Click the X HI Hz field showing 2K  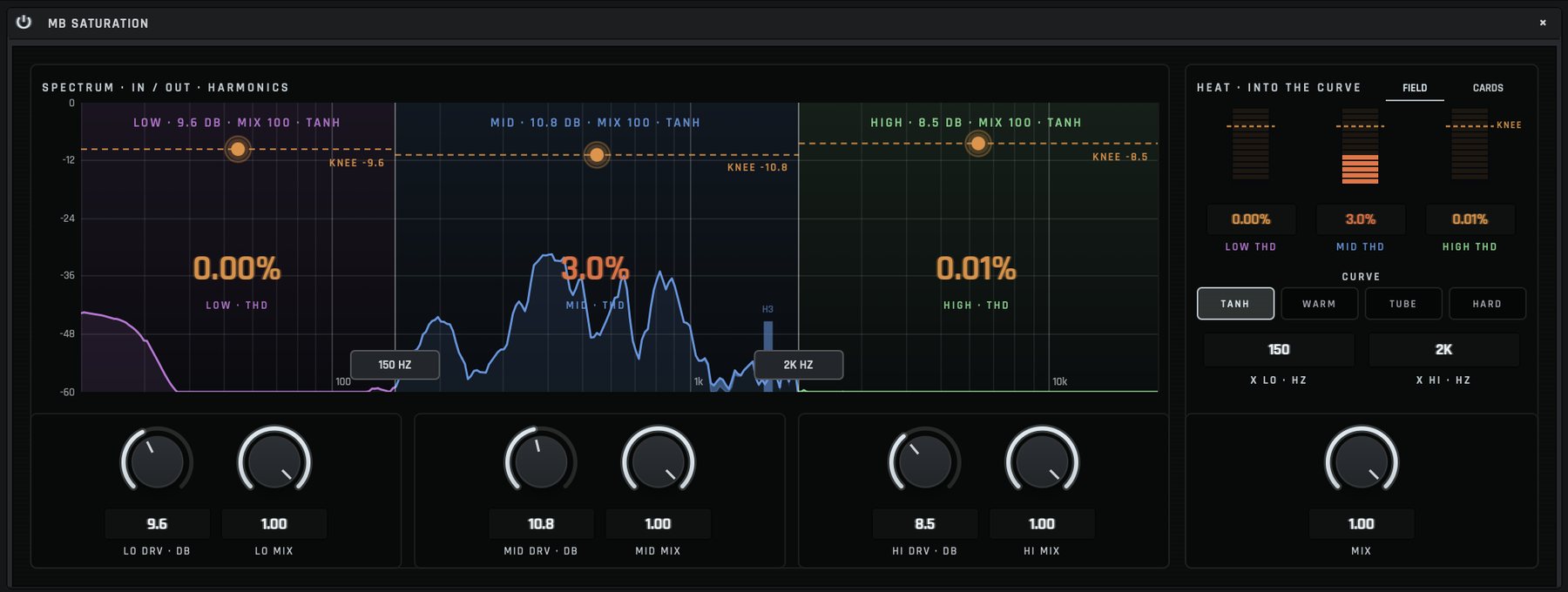pos(1443,350)
